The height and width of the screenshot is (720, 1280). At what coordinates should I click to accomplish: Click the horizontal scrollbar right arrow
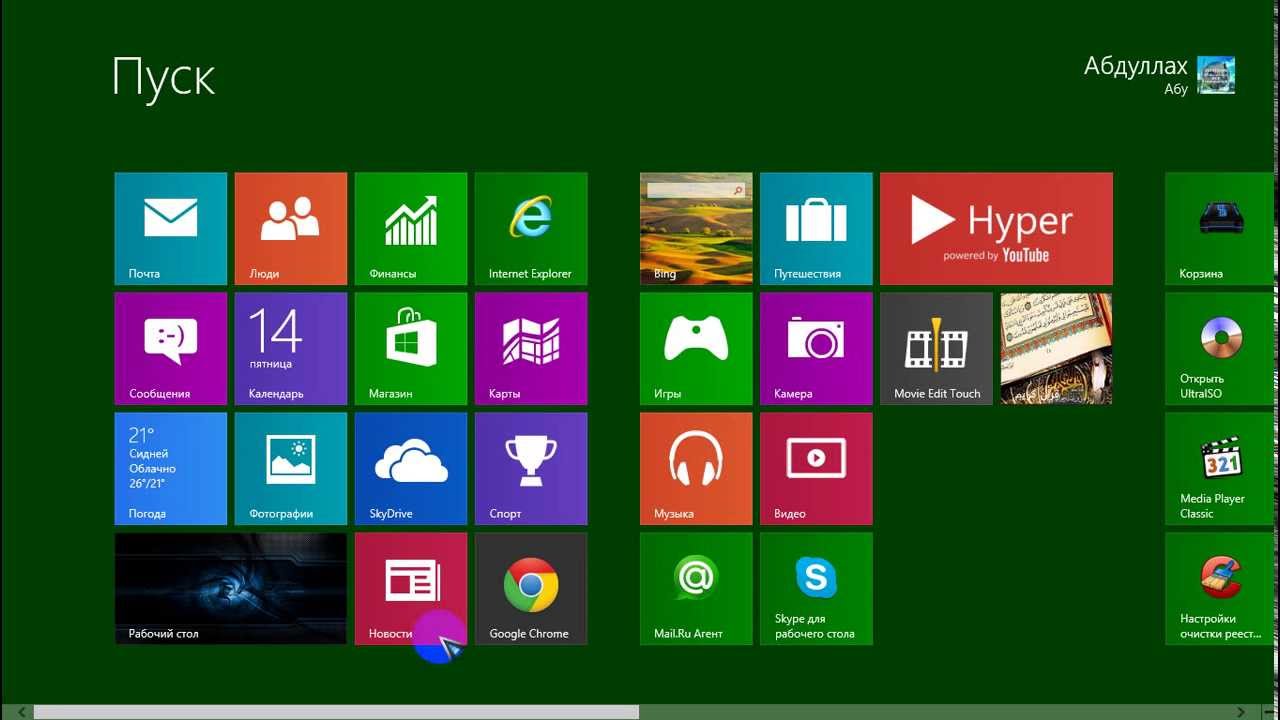tap(1241, 712)
